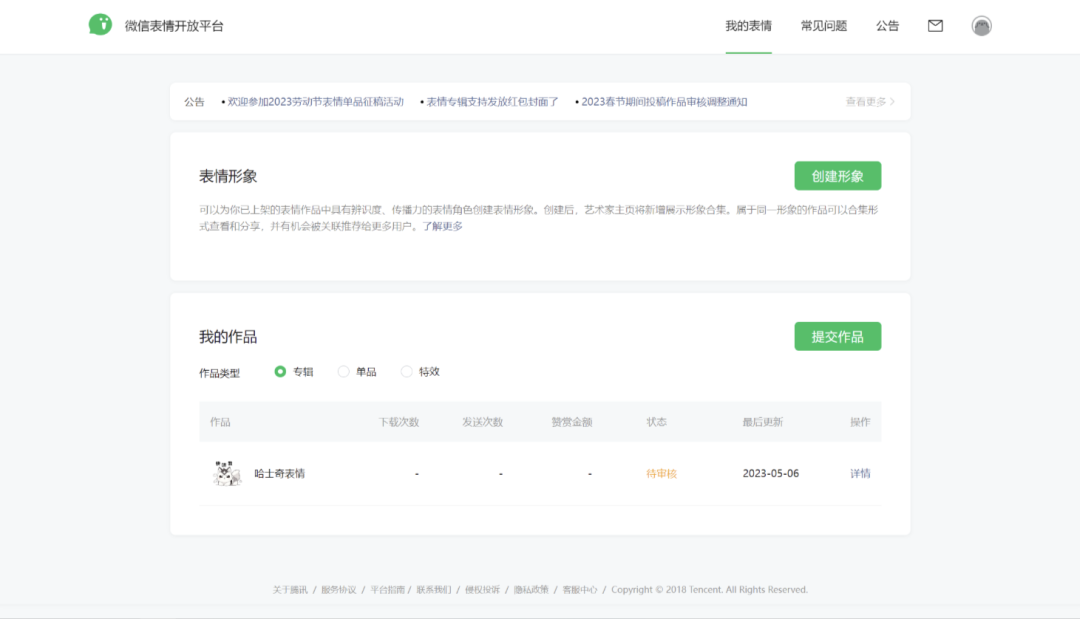Open 2023劳动节表情单品征稿活动 announcement
This screenshot has height=619, width=1080.
click(x=315, y=102)
